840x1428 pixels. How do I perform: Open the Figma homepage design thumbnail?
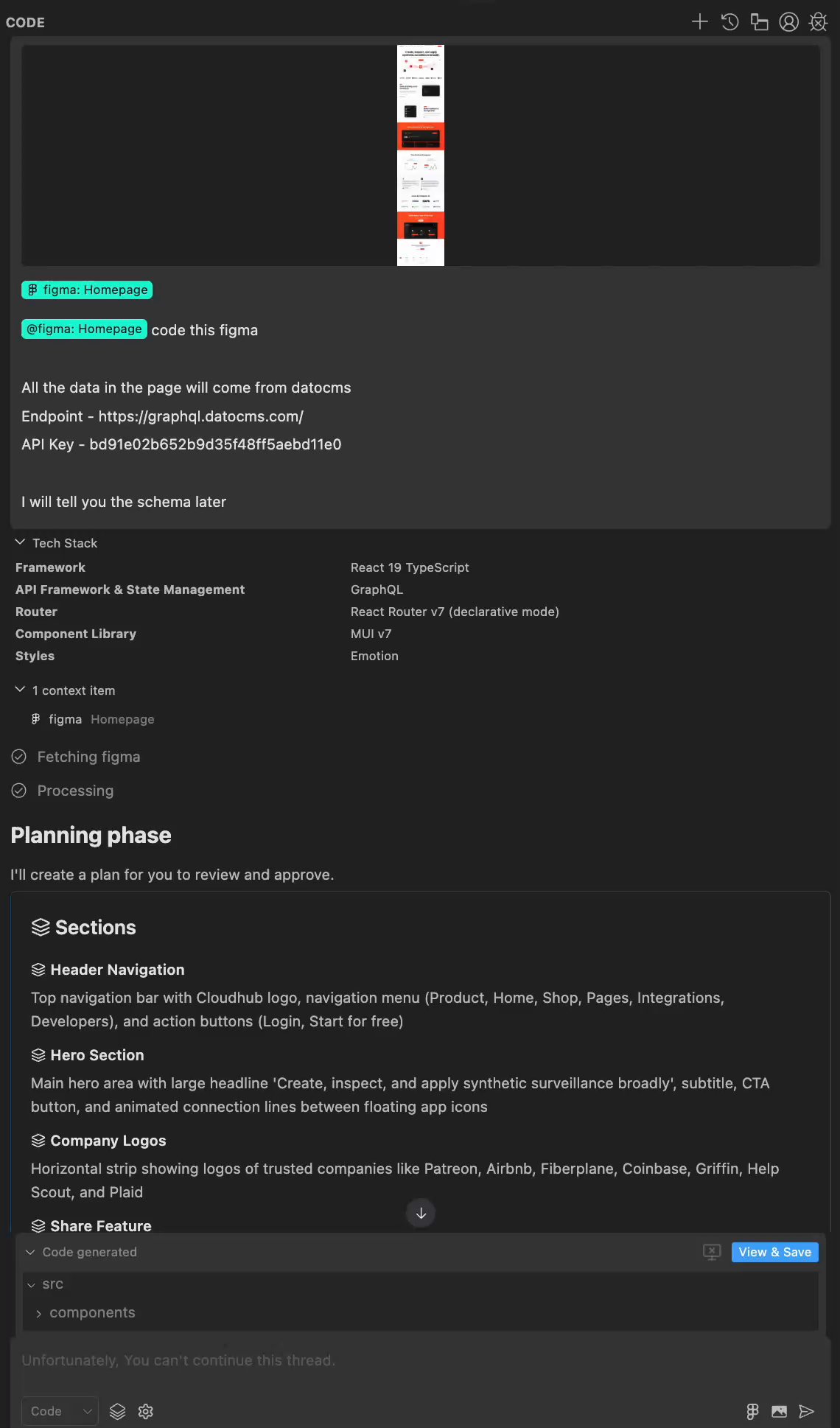point(420,155)
